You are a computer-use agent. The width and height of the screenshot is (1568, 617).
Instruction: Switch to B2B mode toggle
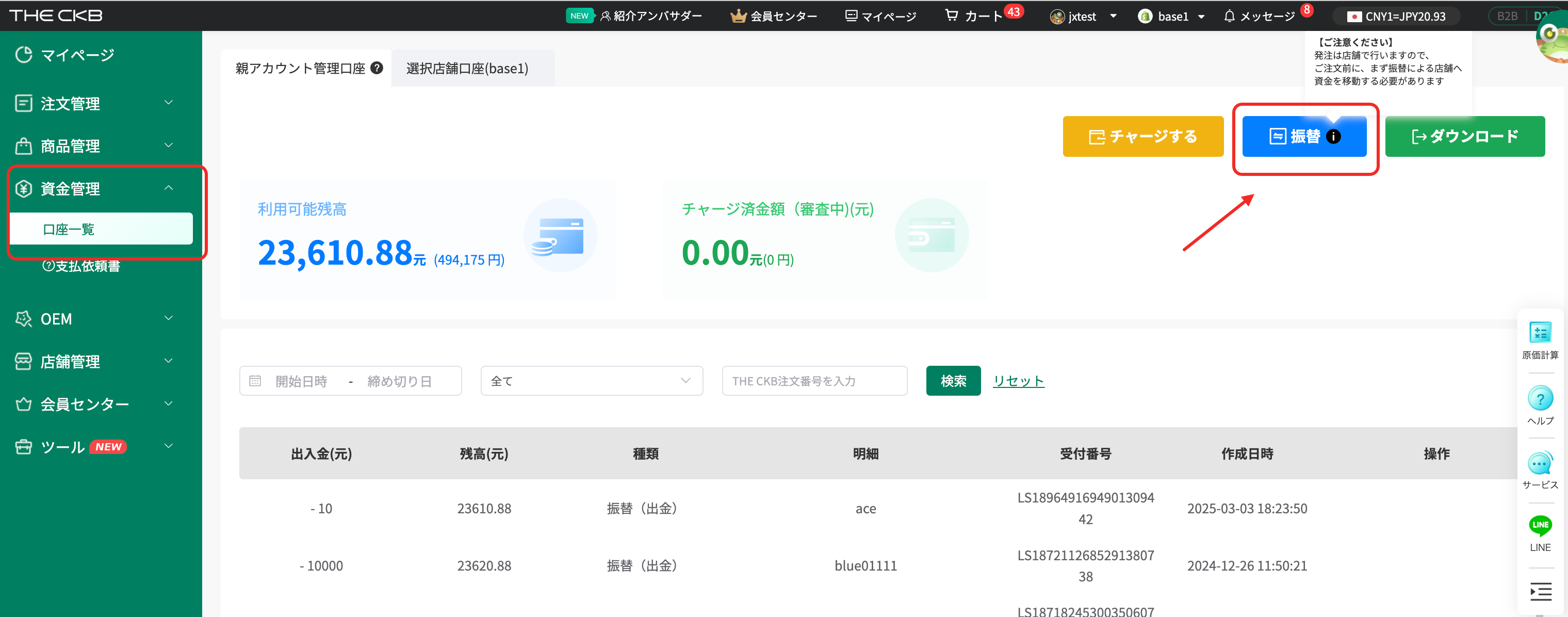(1507, 16)
